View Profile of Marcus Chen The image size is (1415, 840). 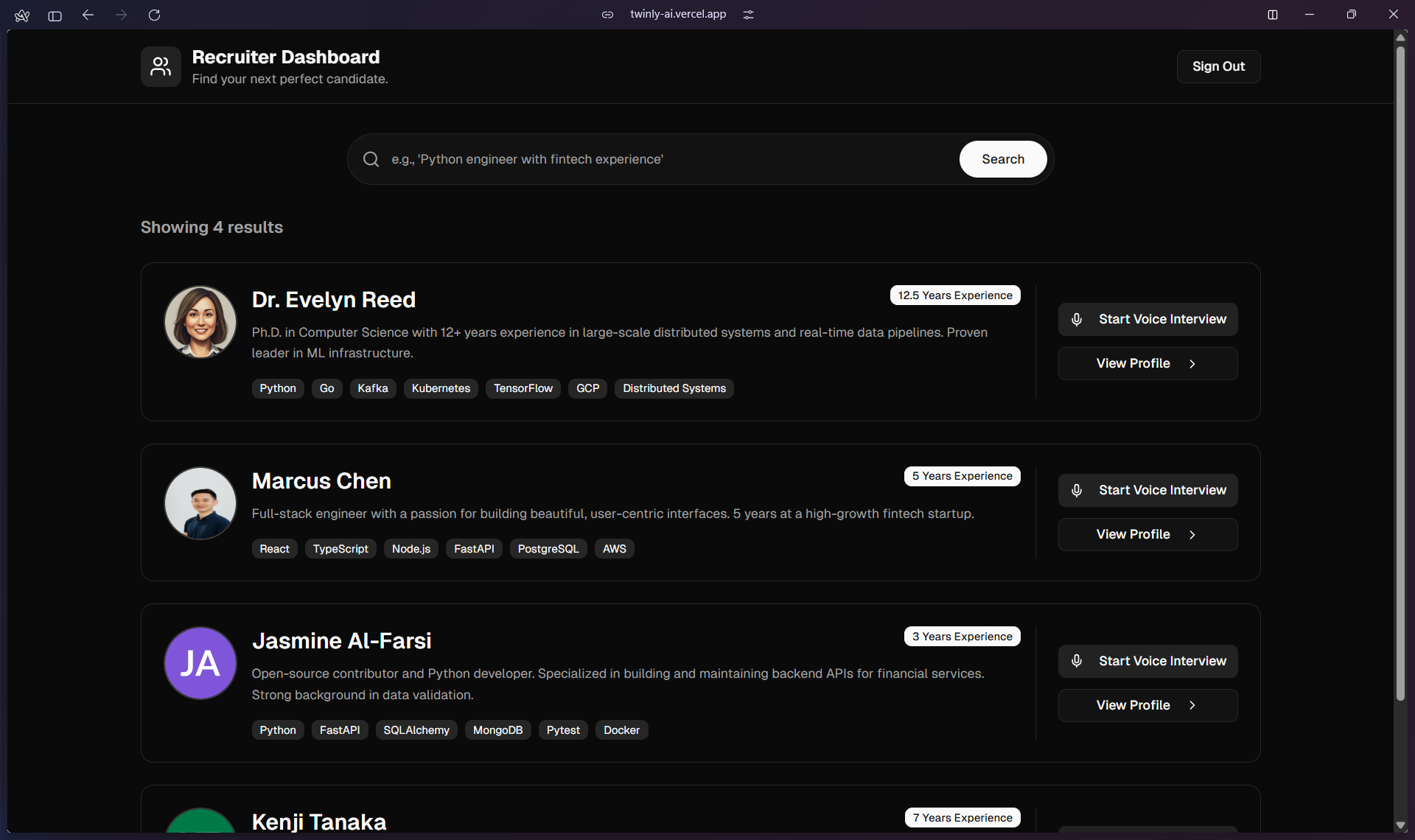click(1148, 534)
